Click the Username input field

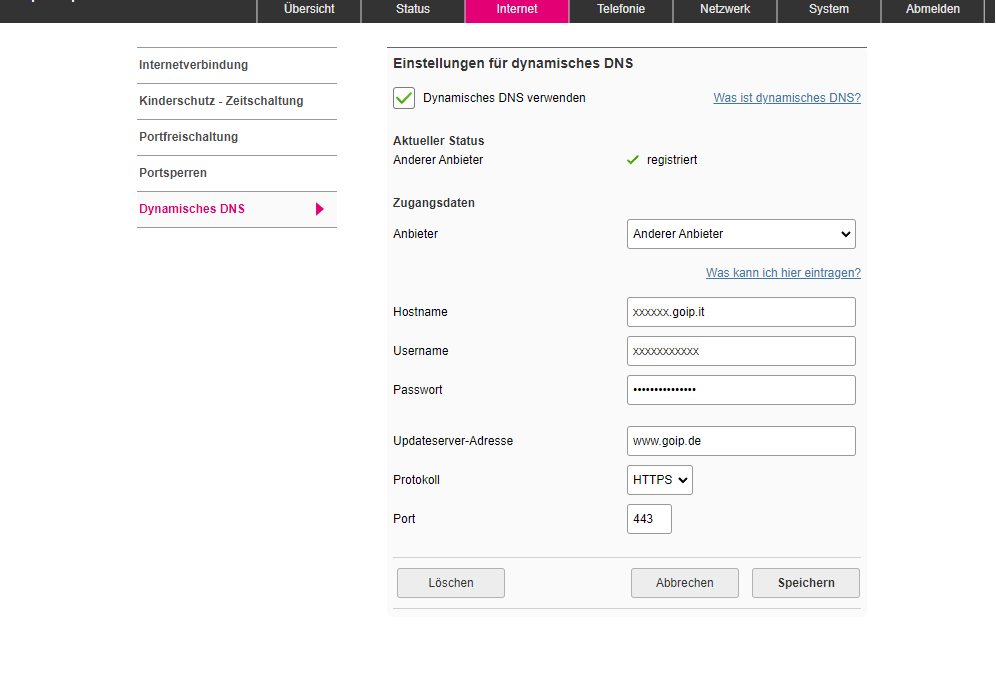741,351
